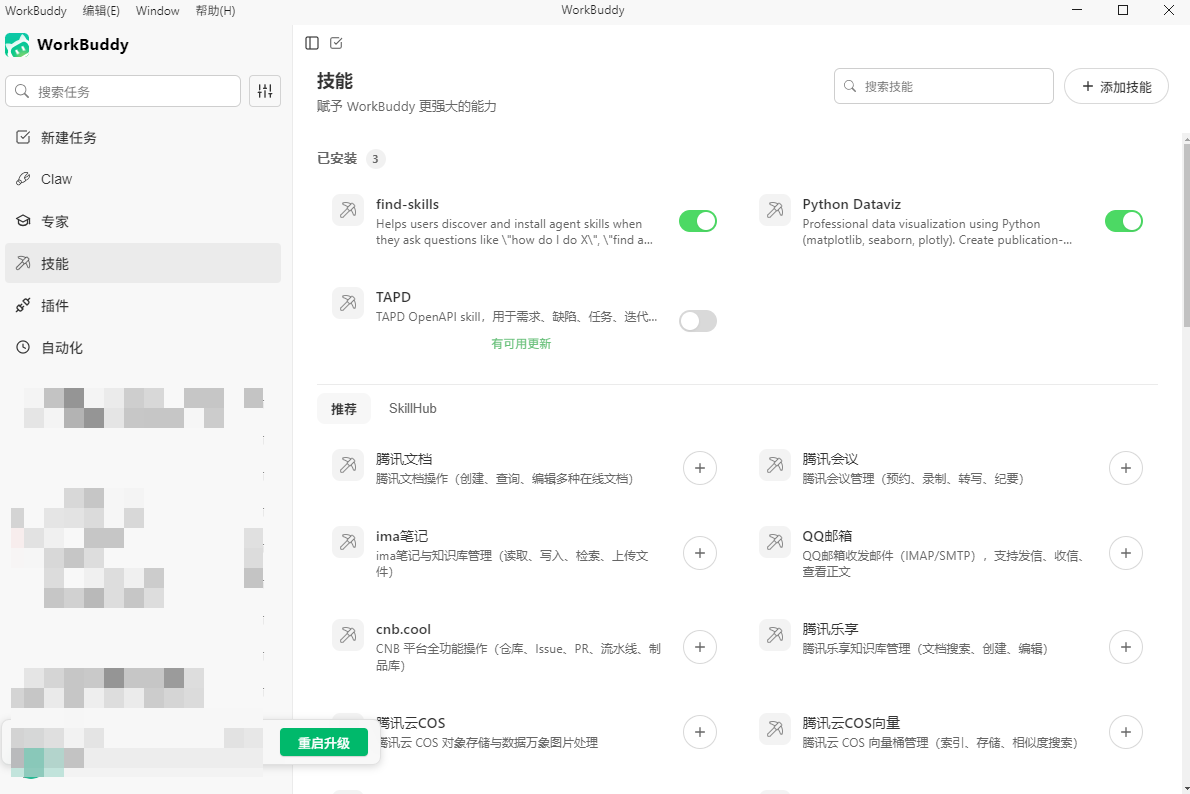Open the task filter settings icon
The width and height of the screenshot is (1190, 794).
(x=265, y=91)
